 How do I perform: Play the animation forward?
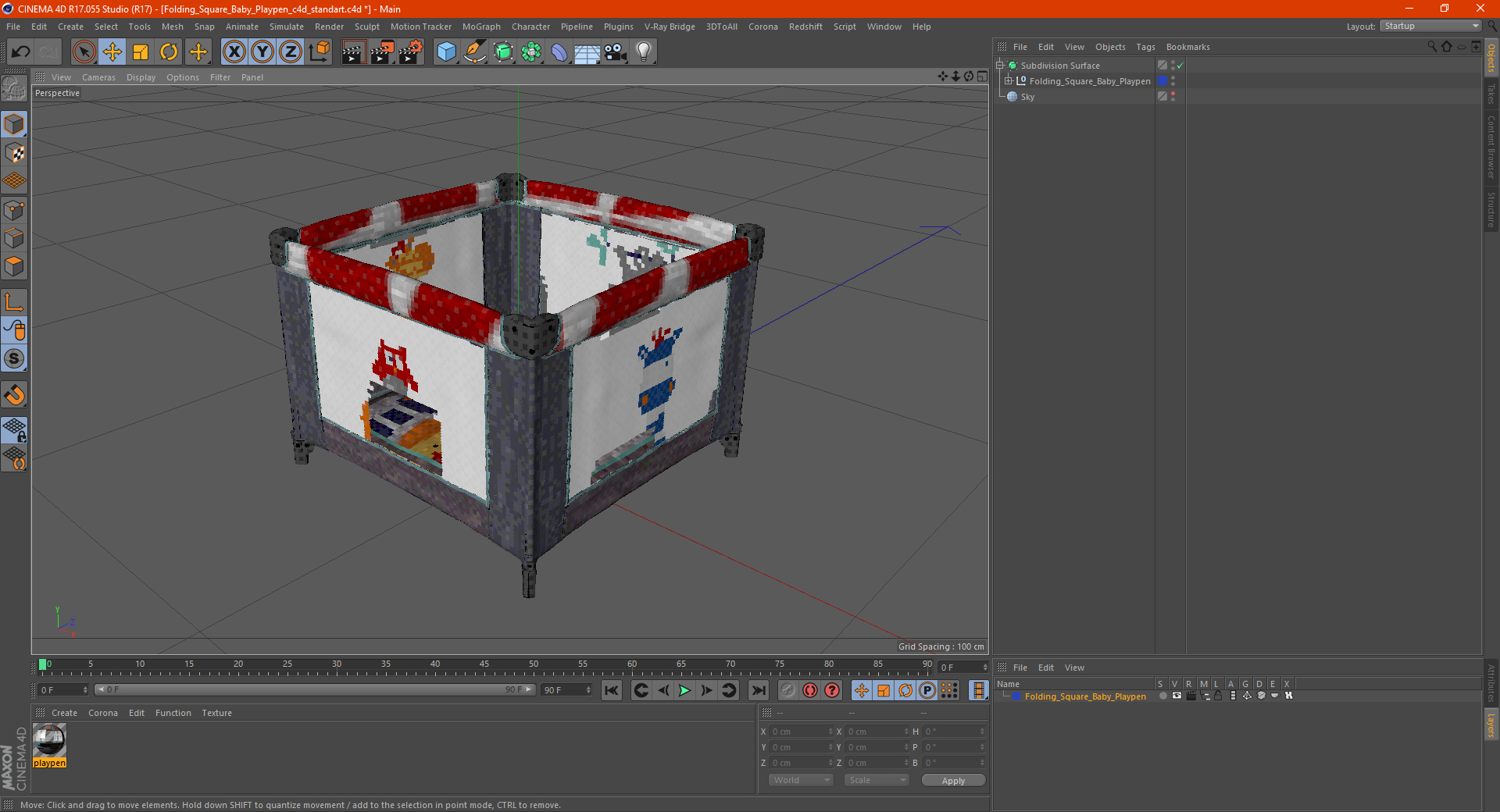684,690
